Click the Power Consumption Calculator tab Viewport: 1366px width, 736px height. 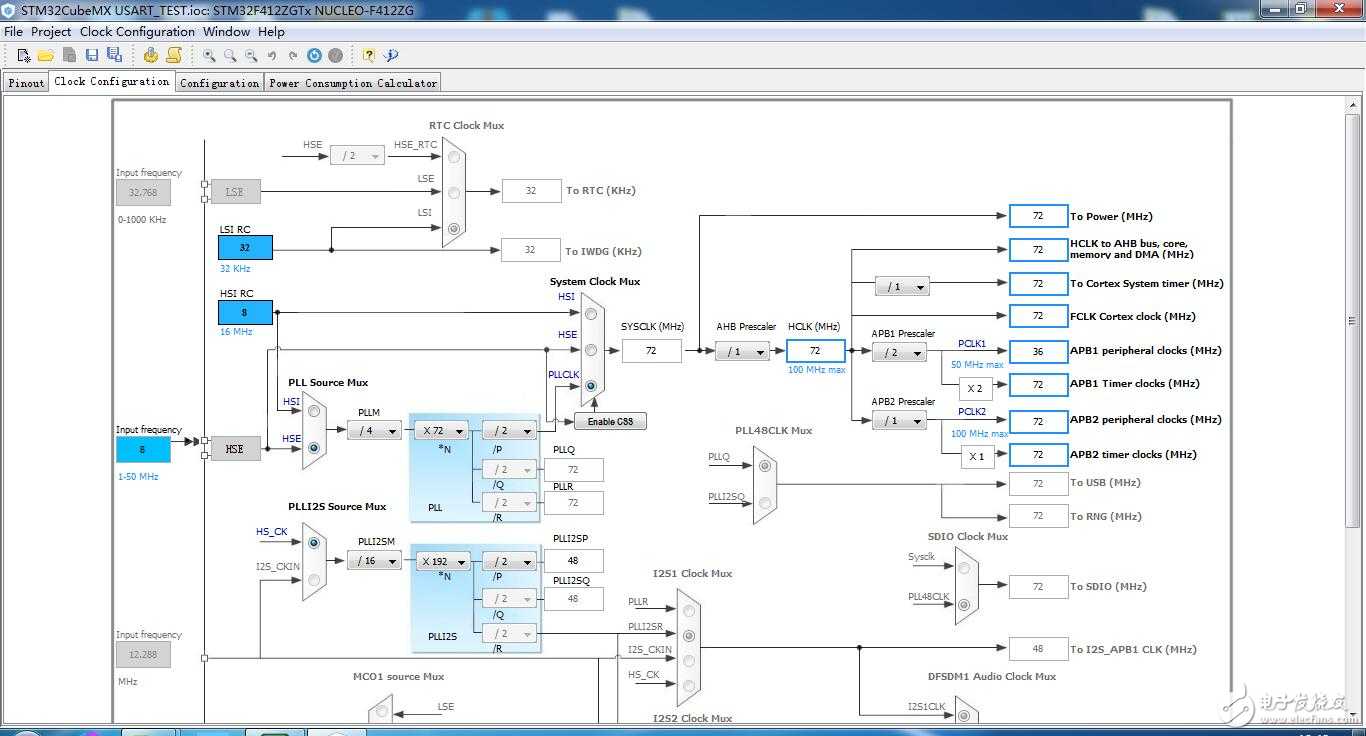click(x=353, y=83)
